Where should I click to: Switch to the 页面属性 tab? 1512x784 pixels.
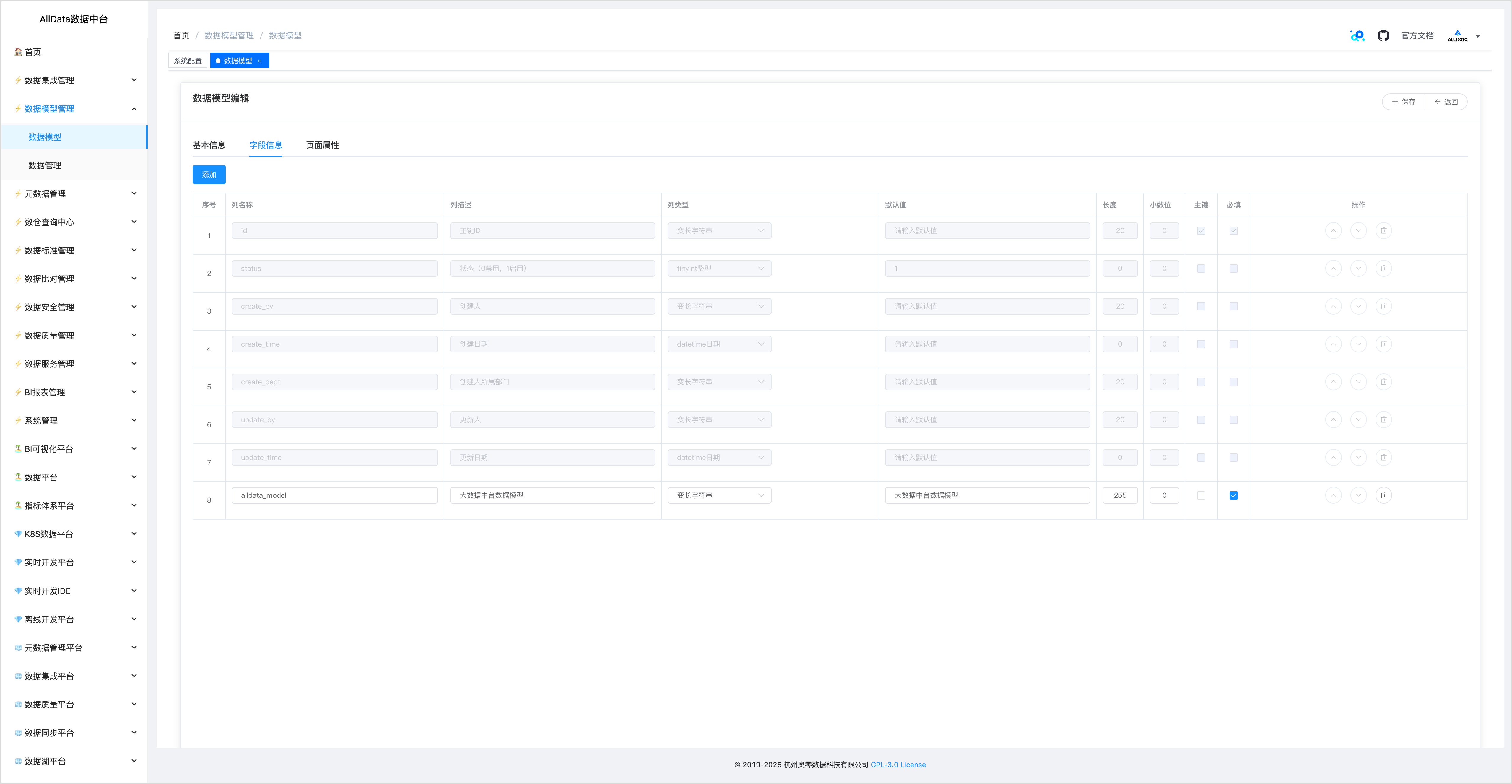pos(322,145)
